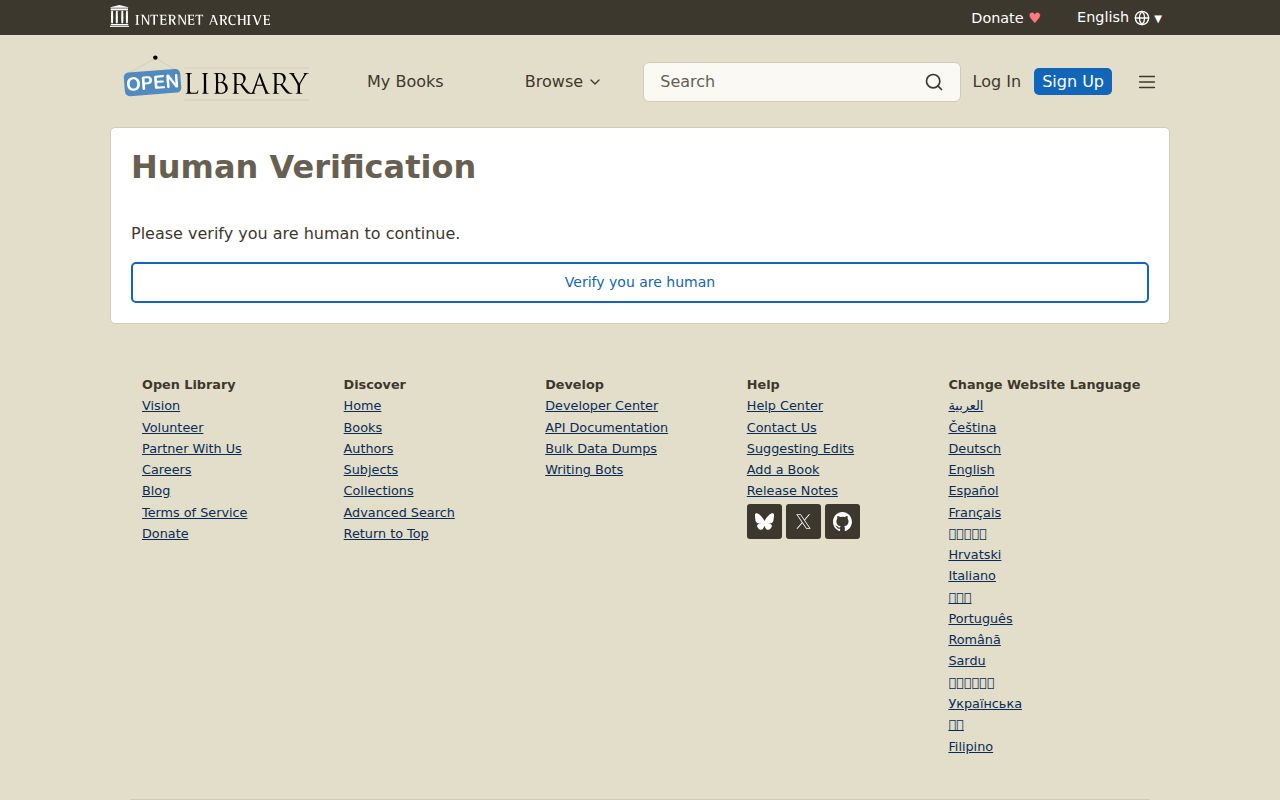Open the Release Notes link
Screen dimensions: 1280x800
[x=793, y=491]
